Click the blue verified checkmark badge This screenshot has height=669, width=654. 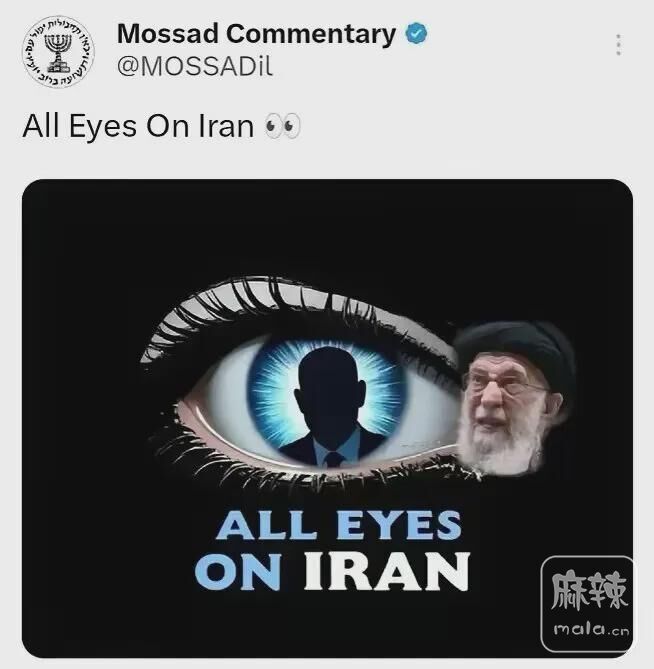(x=416, y=34)
